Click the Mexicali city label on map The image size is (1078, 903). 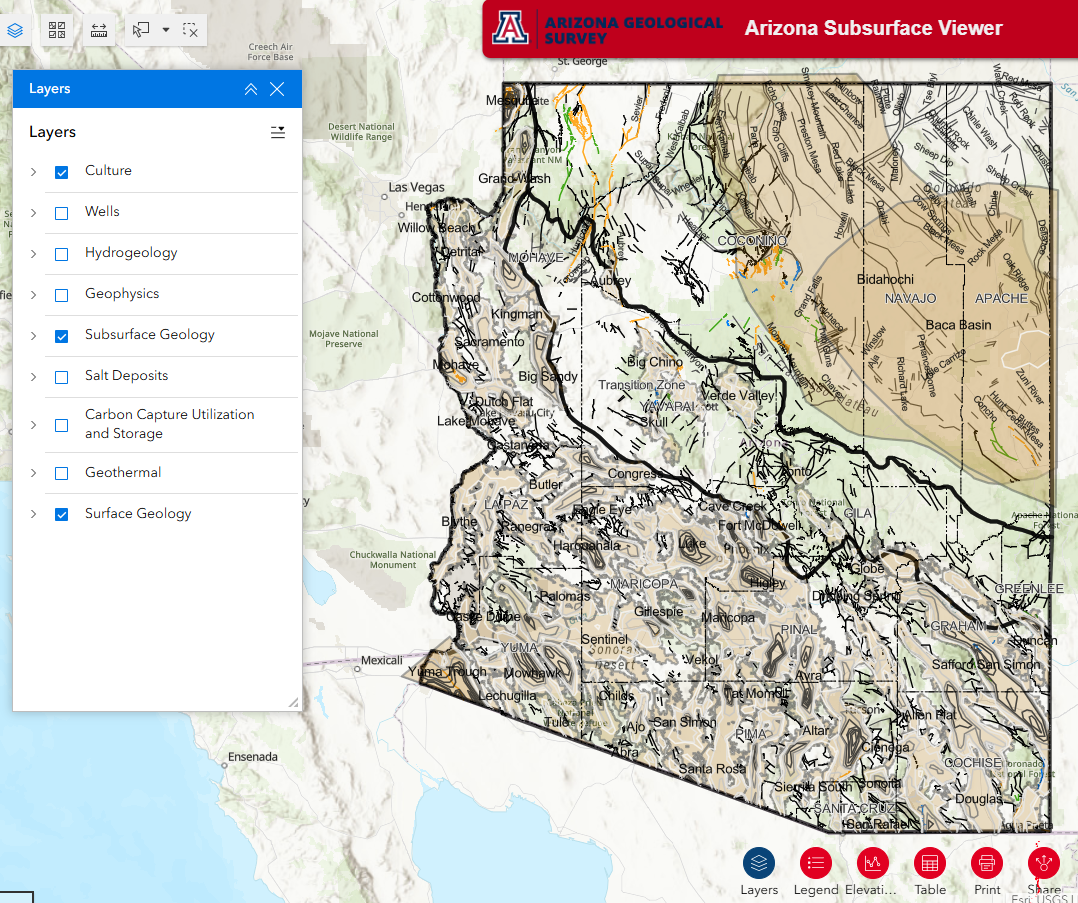coord(382,660)
